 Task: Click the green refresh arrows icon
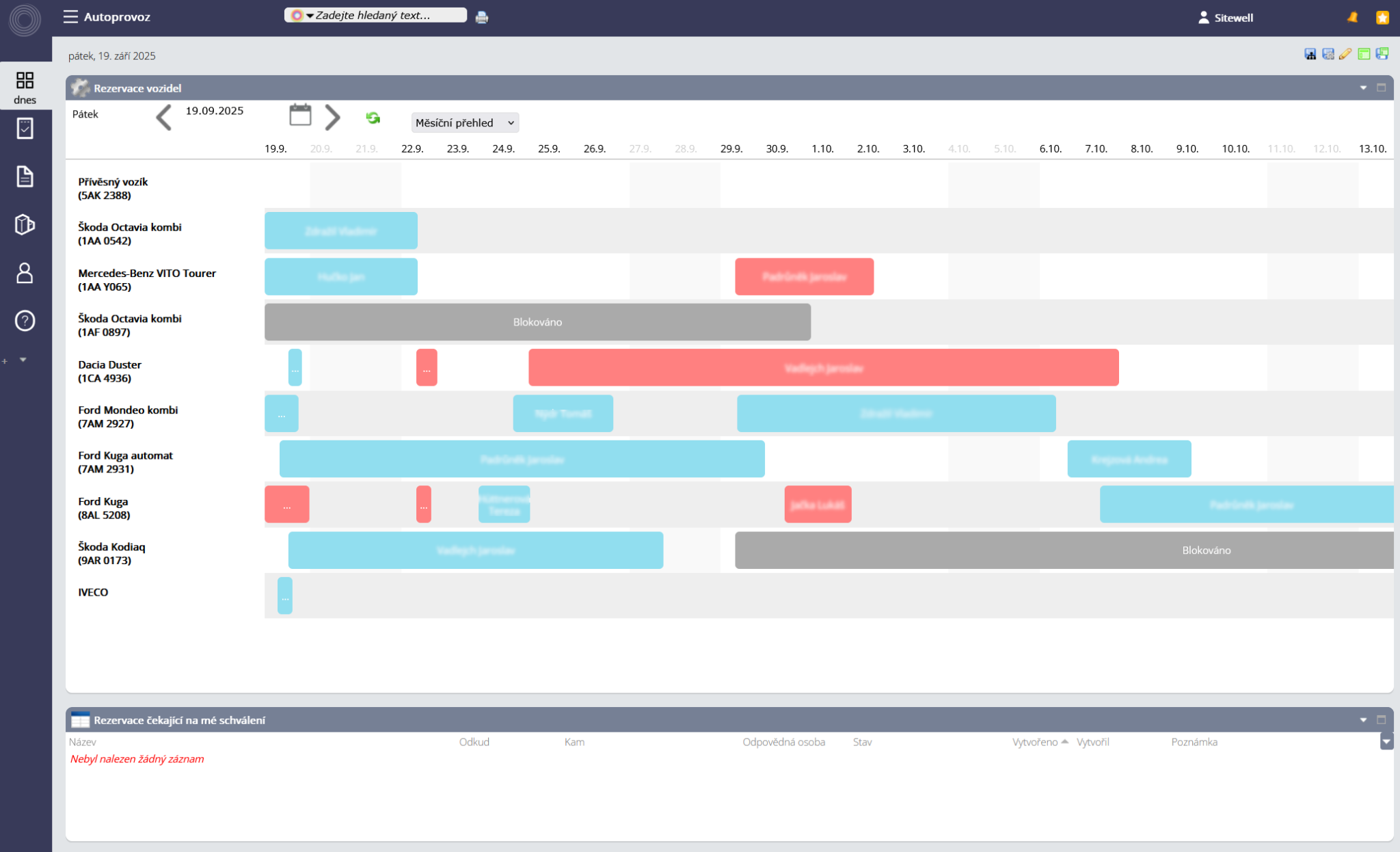coord(373,118)
